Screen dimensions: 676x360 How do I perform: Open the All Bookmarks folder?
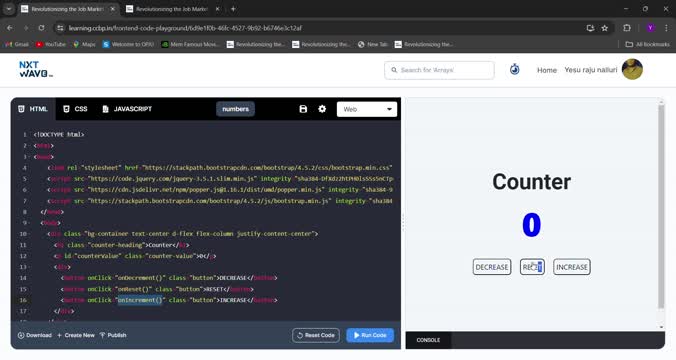tap(648, 44)
